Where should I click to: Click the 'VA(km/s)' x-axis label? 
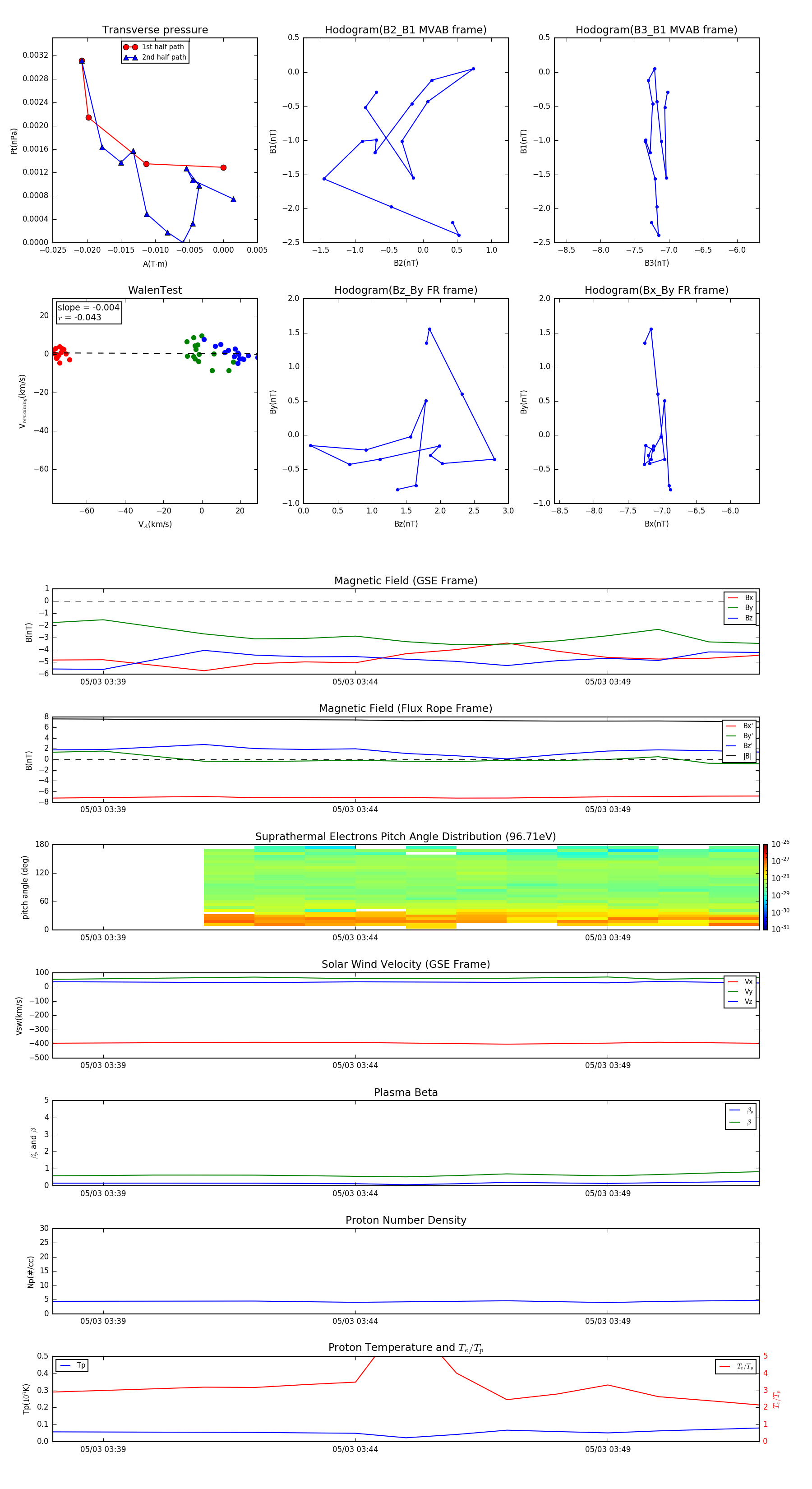(x=155, y=524)
